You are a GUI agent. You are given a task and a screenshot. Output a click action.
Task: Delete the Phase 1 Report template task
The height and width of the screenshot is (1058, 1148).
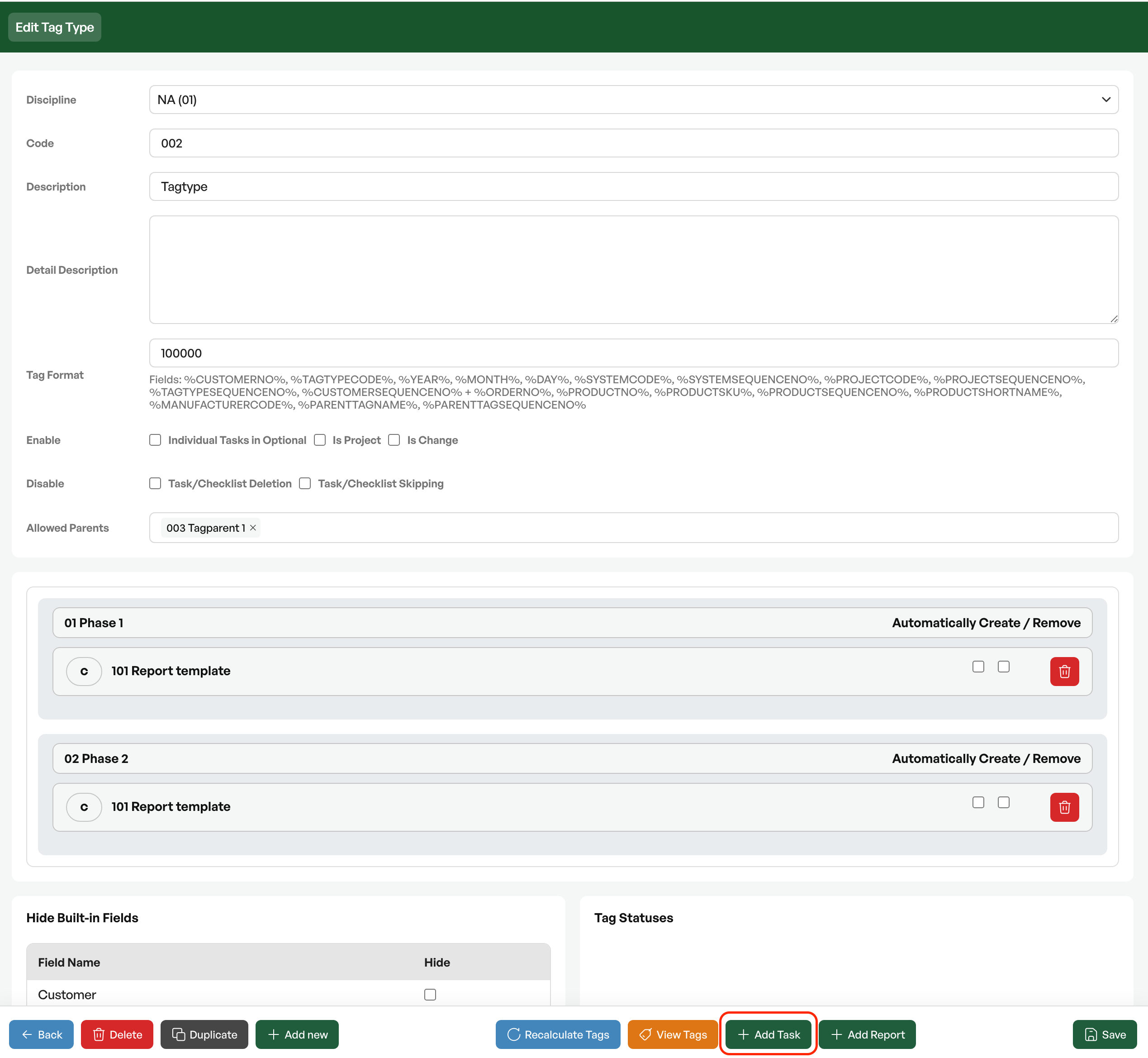click(x=1064, y=671)
